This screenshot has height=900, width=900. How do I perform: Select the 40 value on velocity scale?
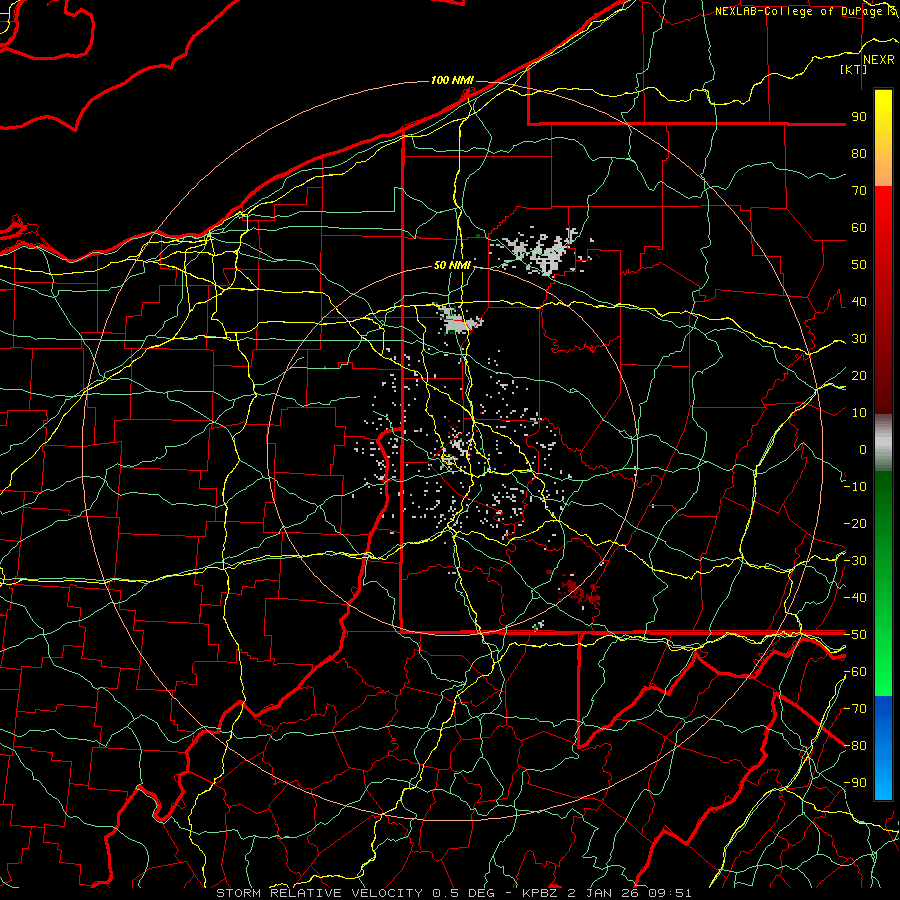pyautogui.click(x=859, y=301)
